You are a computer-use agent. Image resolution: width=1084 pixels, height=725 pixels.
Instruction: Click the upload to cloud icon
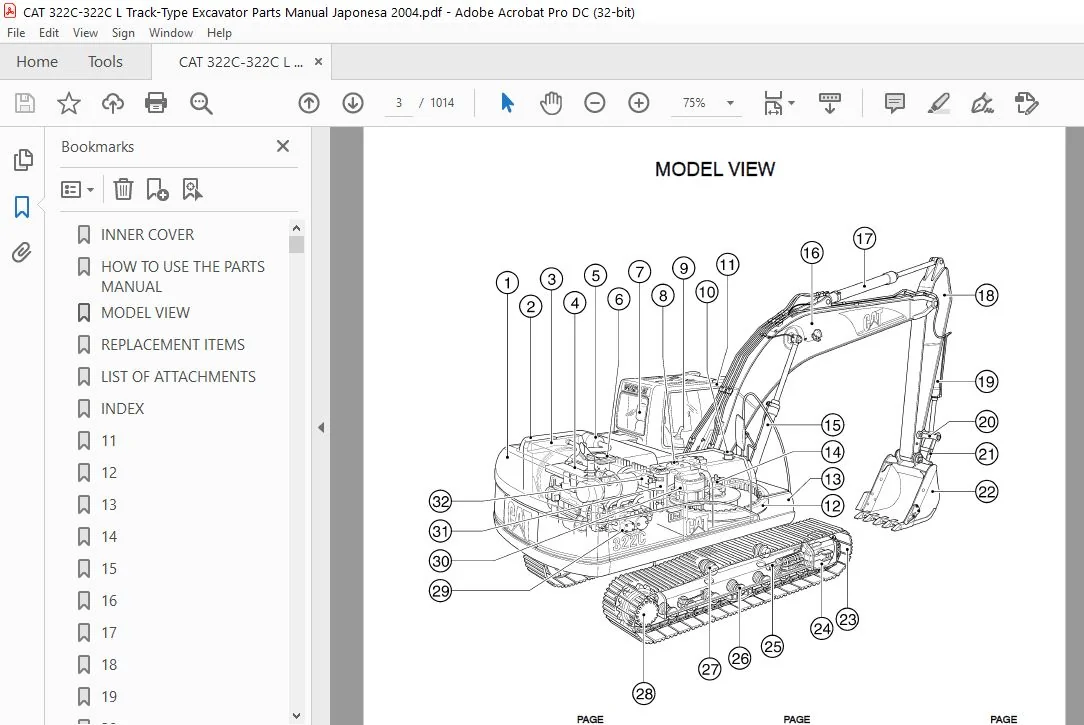113,103
